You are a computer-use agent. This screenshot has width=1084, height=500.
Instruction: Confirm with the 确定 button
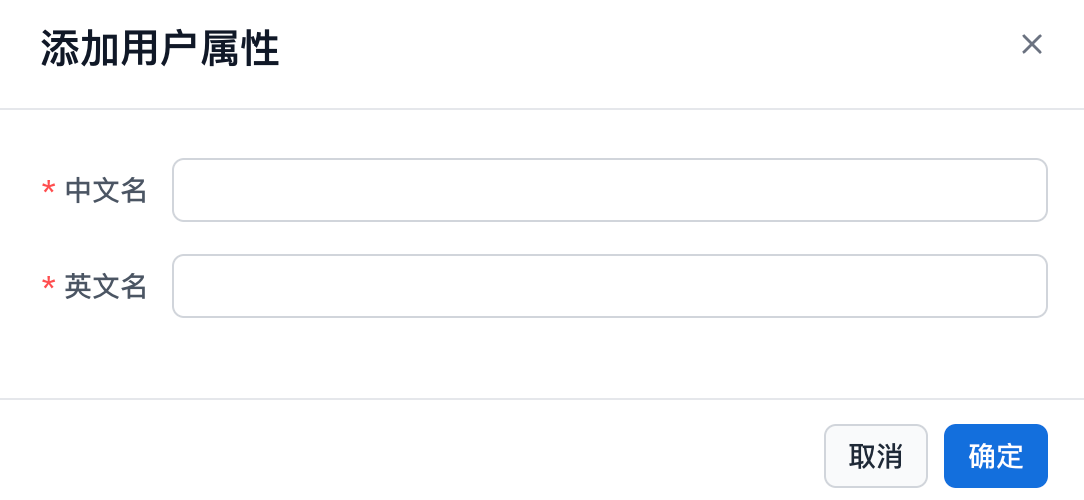pyautogui.click(x=995, y=456)
